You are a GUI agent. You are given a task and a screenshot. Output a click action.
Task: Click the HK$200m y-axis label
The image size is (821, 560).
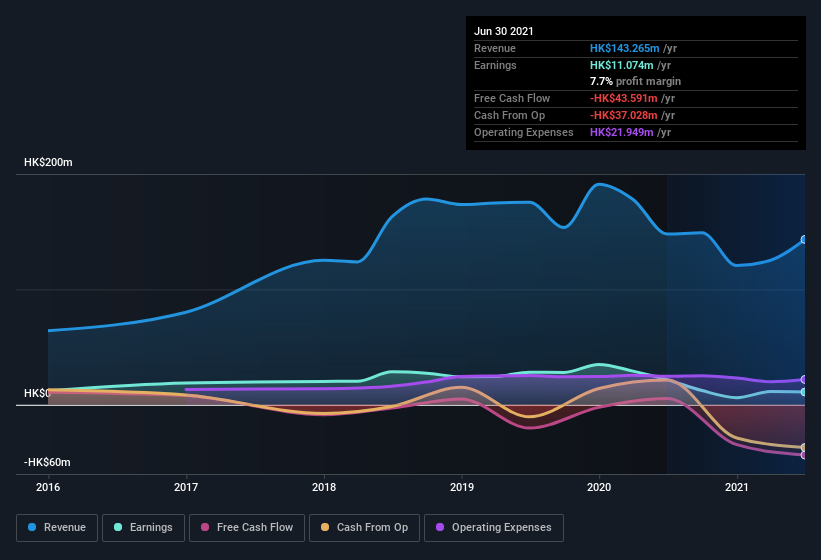pyautogui.click(x=48, y=162)
